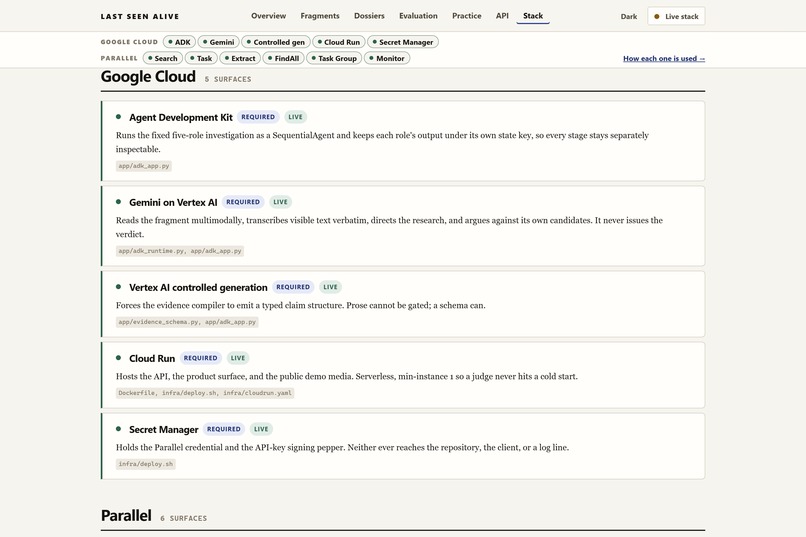806x537 pixels.
Task: Open the API nav item
Action: pyautogui.click(x=502, y=16)
